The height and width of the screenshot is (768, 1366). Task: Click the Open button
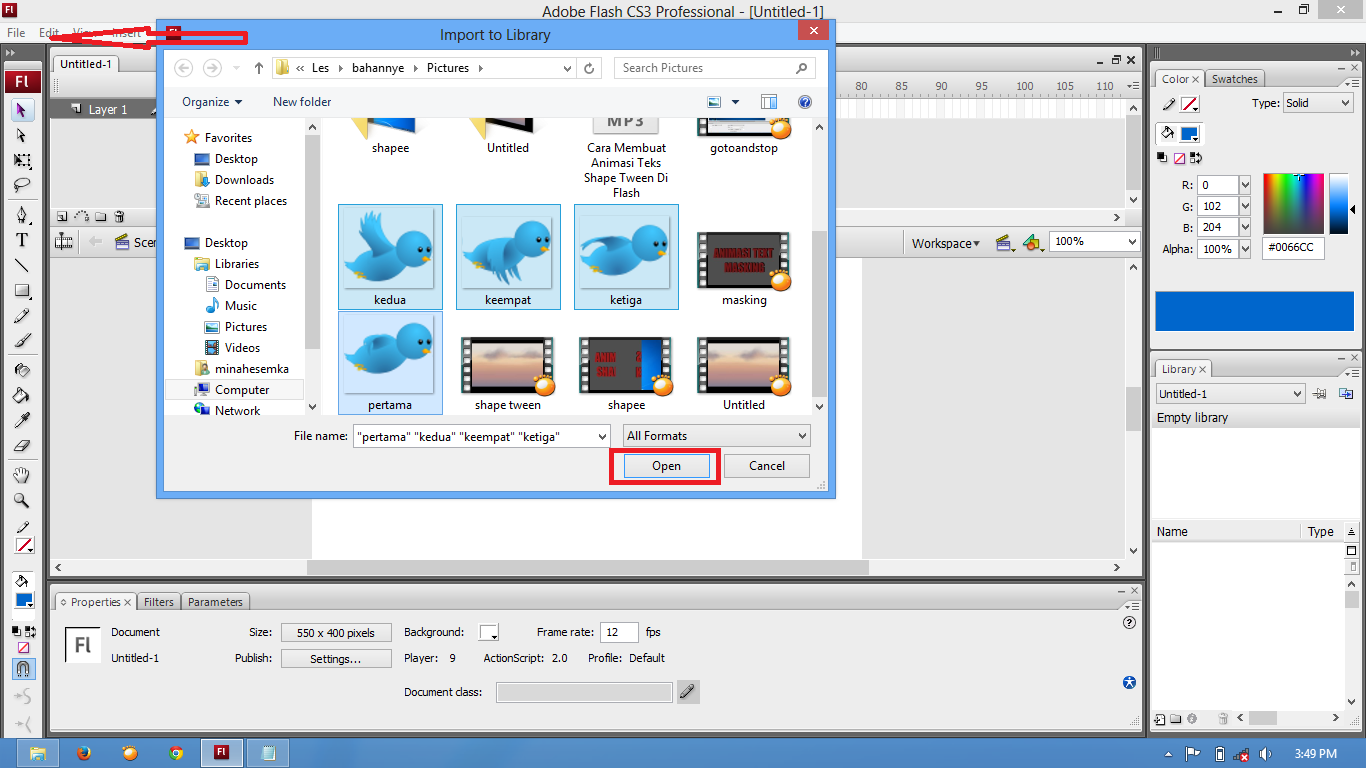pos(666,466)
